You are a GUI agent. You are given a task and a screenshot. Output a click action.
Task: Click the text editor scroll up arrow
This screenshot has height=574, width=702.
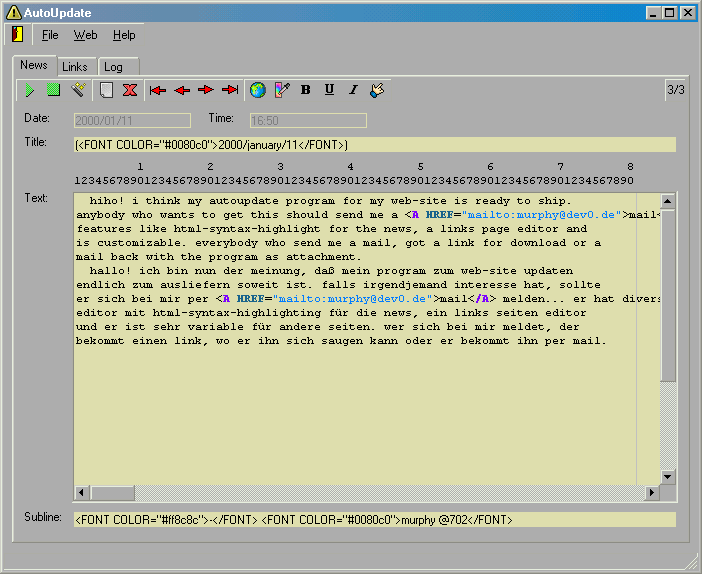668,201
